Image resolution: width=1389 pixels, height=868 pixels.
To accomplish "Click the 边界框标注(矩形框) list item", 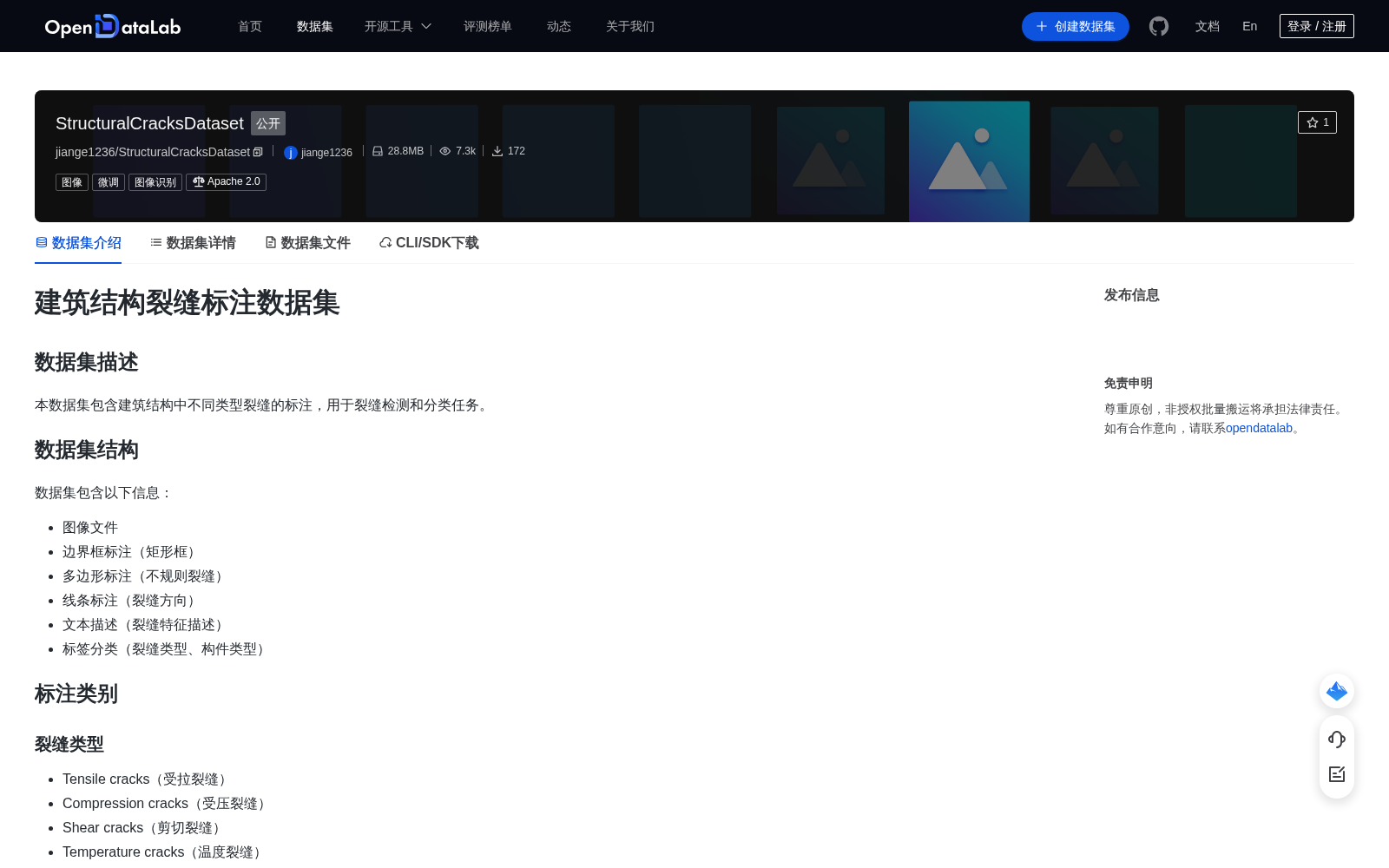I will [131, 552].
